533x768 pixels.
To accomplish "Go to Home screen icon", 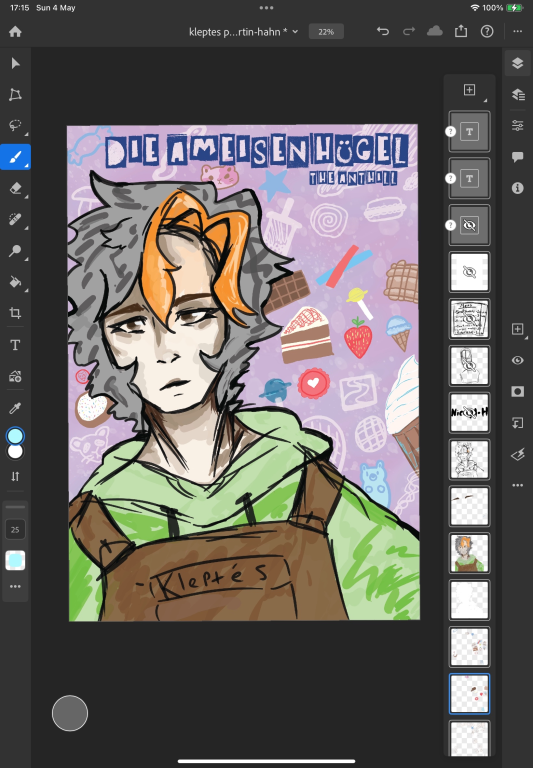I will [15, 32].
